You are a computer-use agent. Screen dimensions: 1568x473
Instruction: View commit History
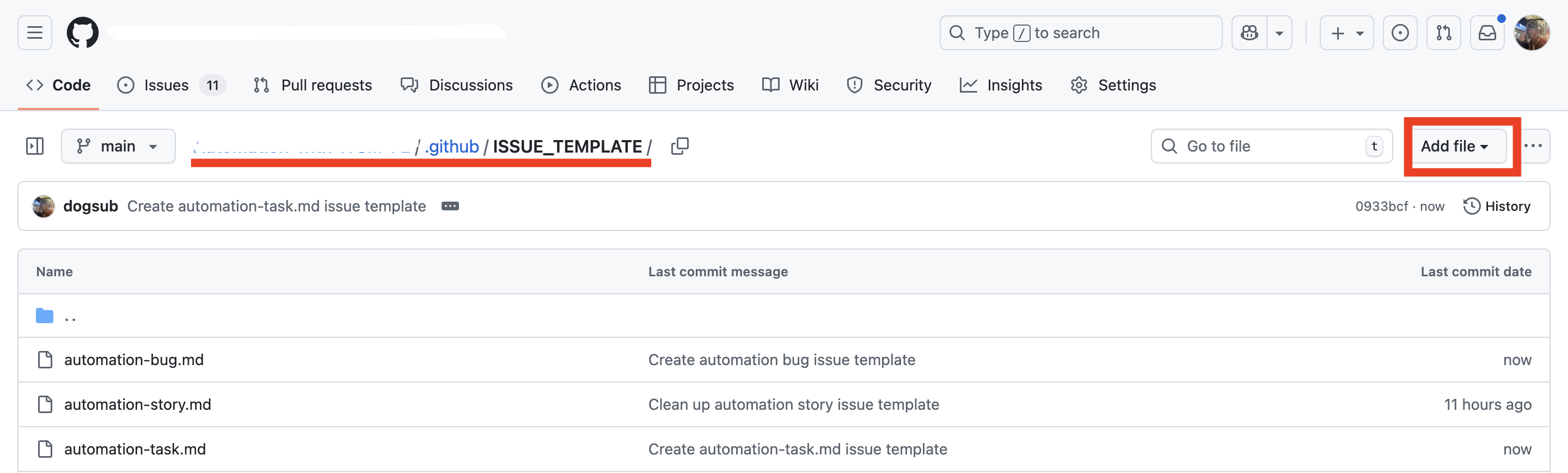click(1497, 207)
